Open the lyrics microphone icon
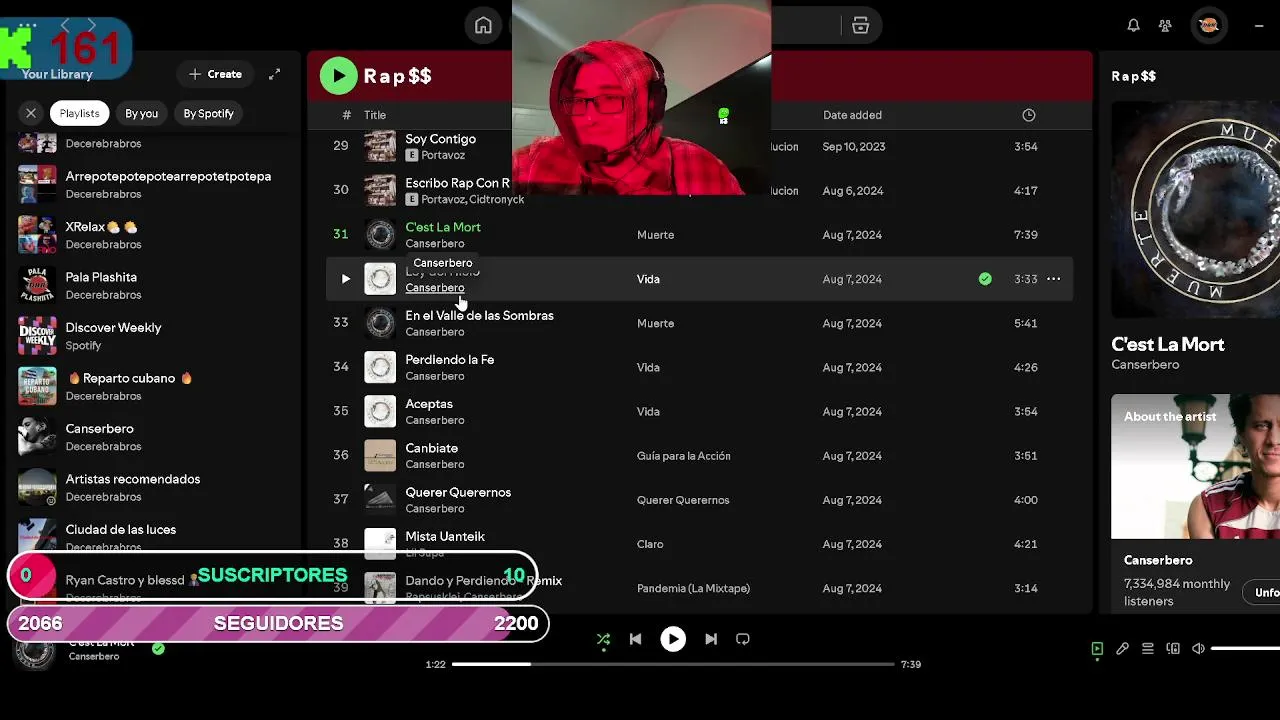The image size is (1280, 720). pyautogui.click(x=1122, y=649)
